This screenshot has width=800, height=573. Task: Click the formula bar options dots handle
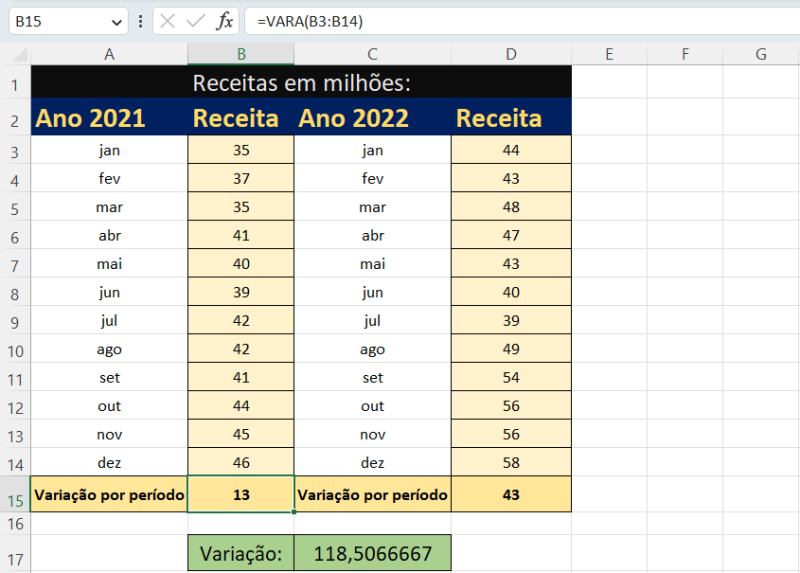point(140,21)
